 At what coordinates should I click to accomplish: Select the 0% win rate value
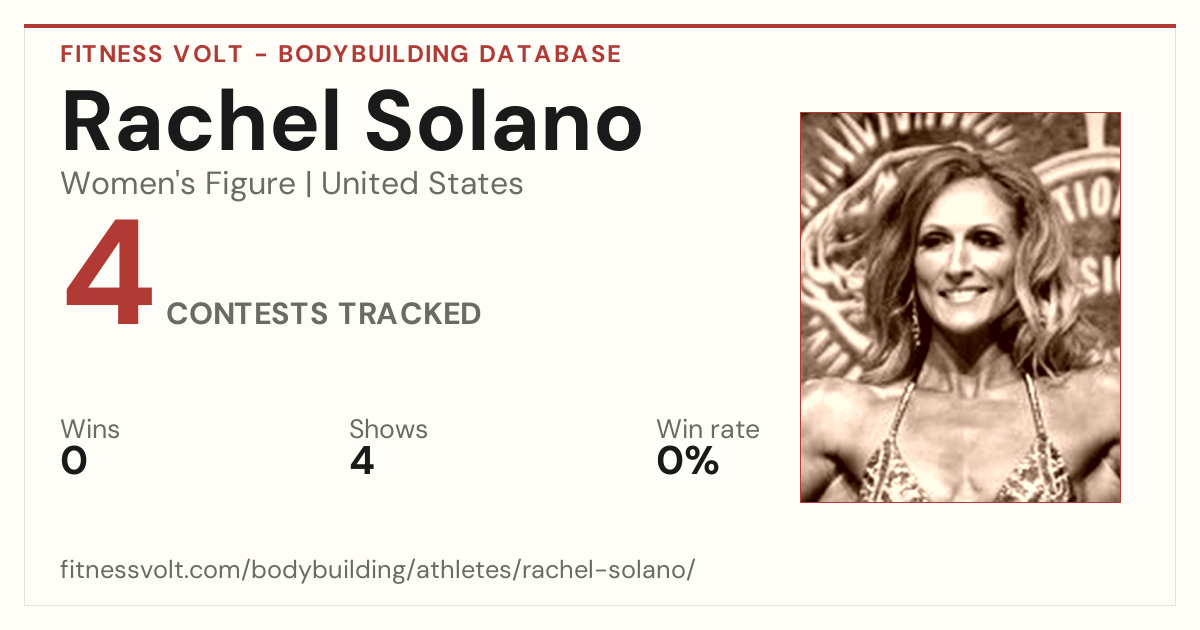pyautogui.click(x=688, y=461)
